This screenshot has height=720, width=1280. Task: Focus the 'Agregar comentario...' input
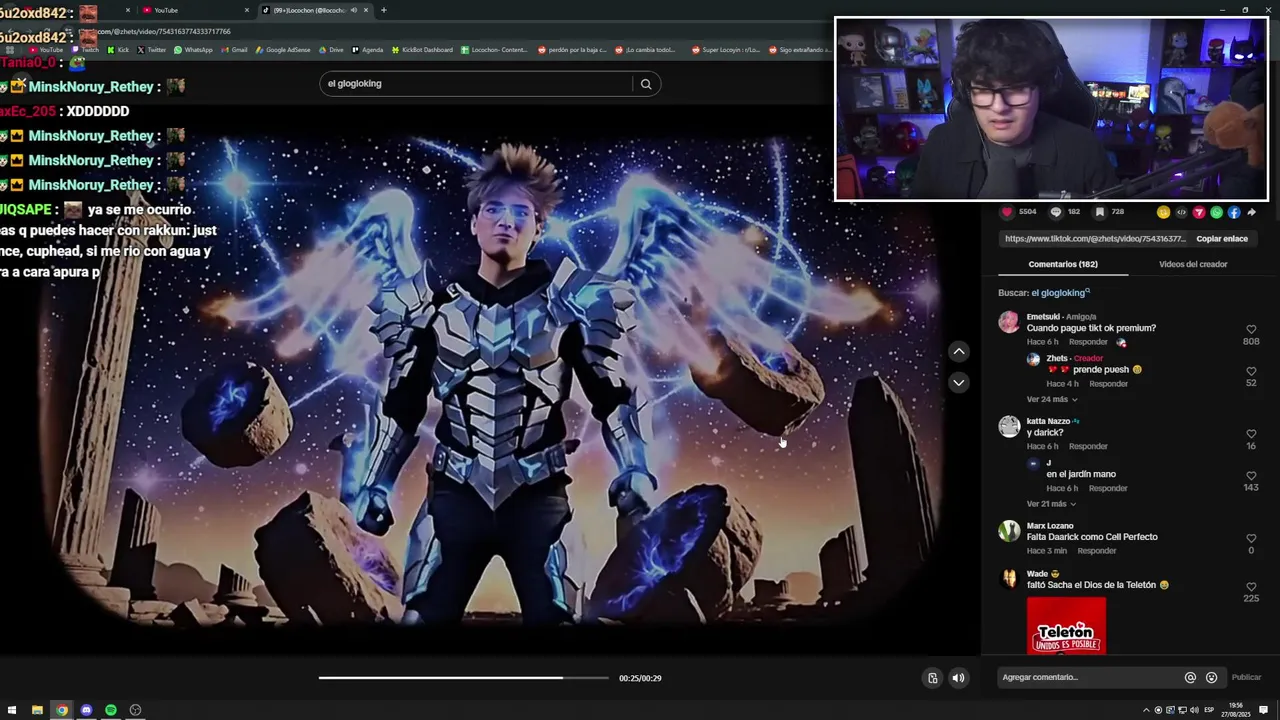(x=1090, y=677)
